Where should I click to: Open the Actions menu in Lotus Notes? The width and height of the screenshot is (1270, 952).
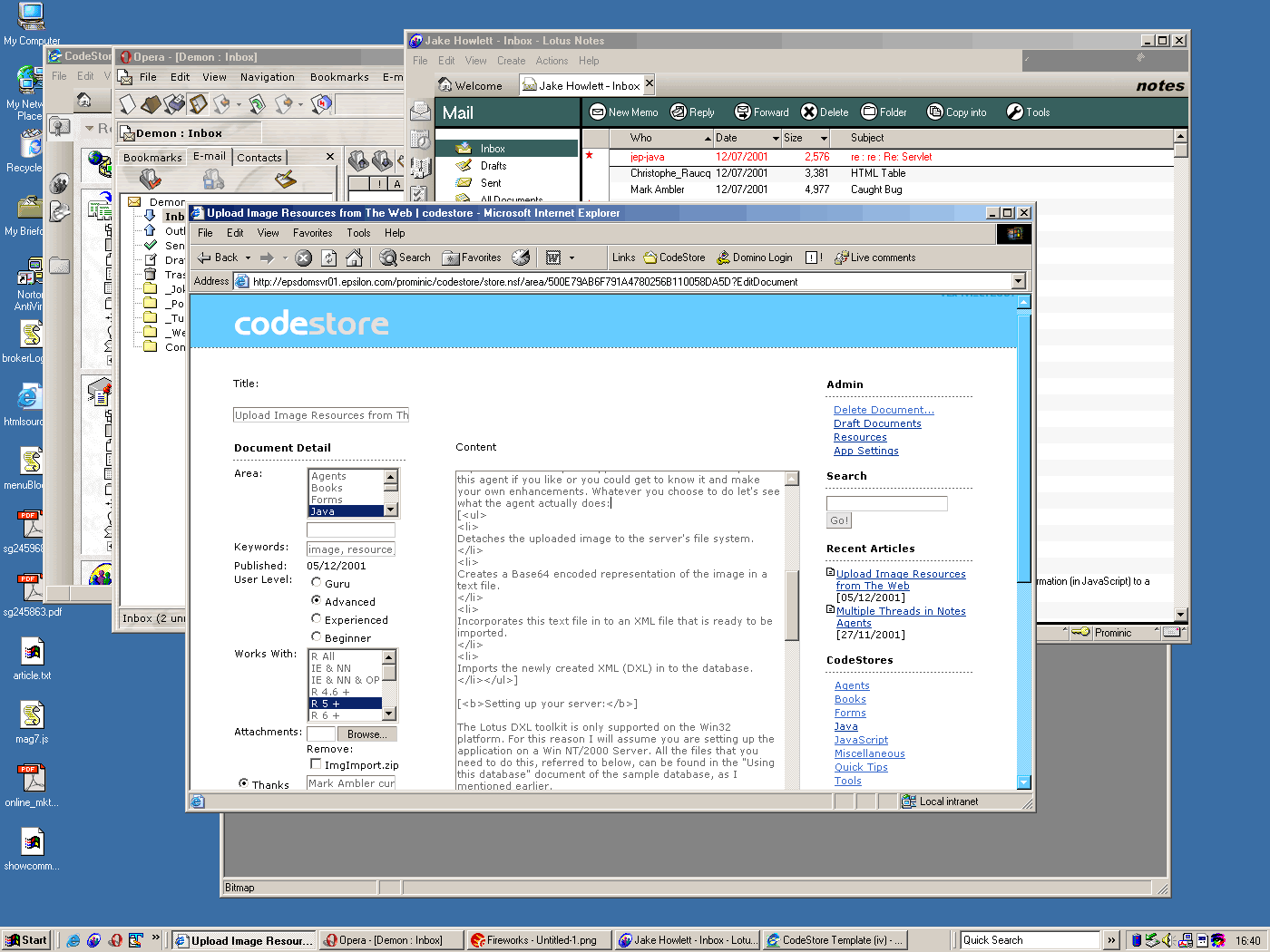click(552, 61)
